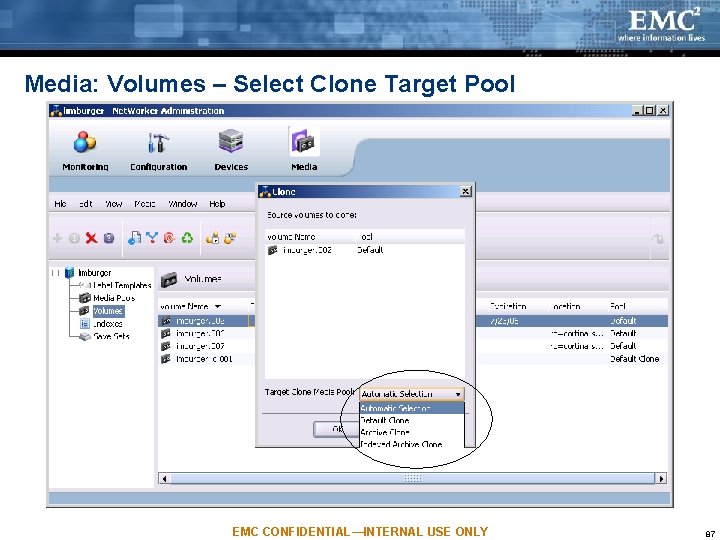
Task: Open the Edit menu
Action: [86, 204]
